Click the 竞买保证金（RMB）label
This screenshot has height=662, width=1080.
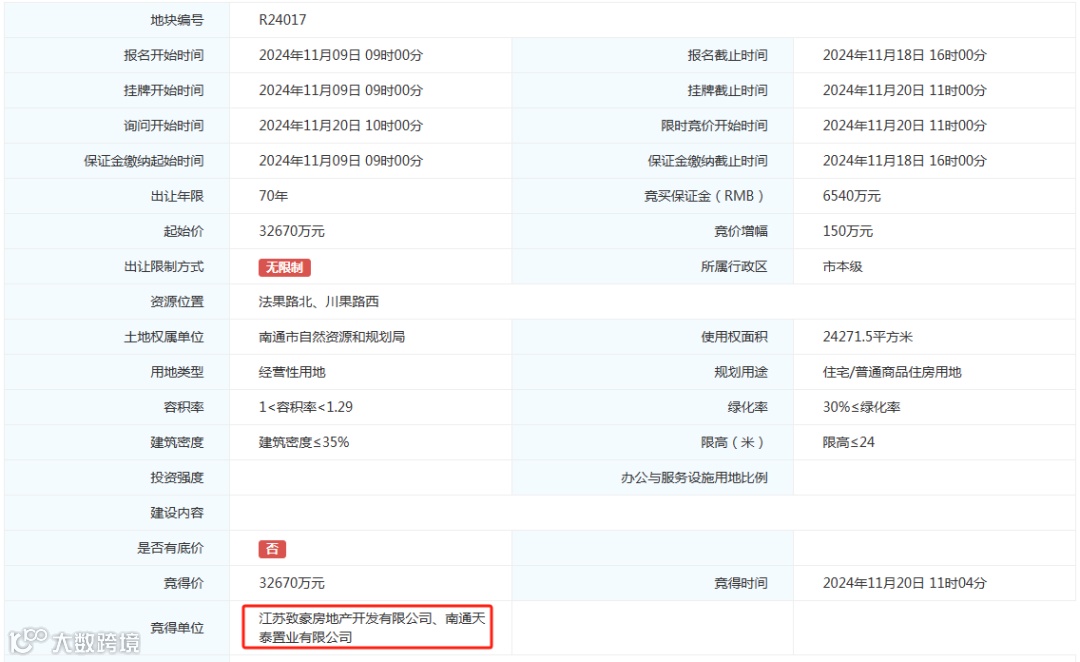click(x=705, y=196)
